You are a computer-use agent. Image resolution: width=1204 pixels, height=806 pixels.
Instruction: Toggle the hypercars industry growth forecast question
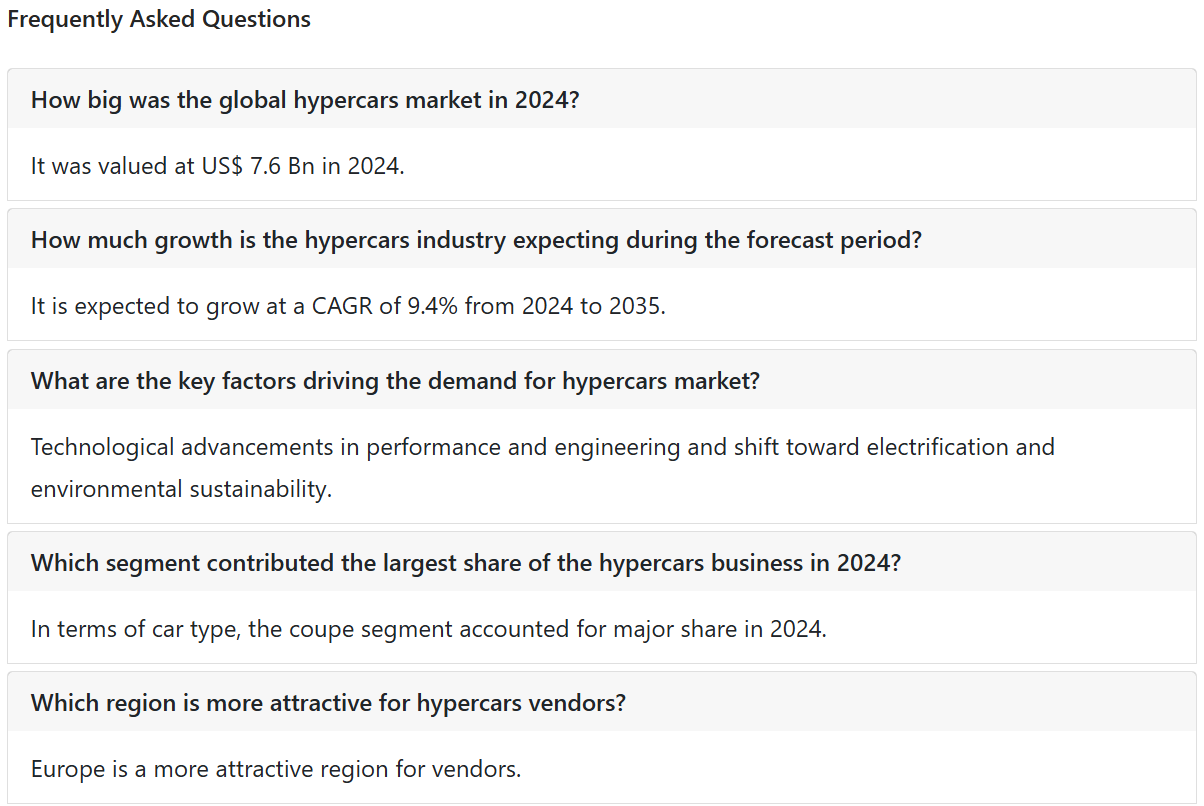pos(602,239)
